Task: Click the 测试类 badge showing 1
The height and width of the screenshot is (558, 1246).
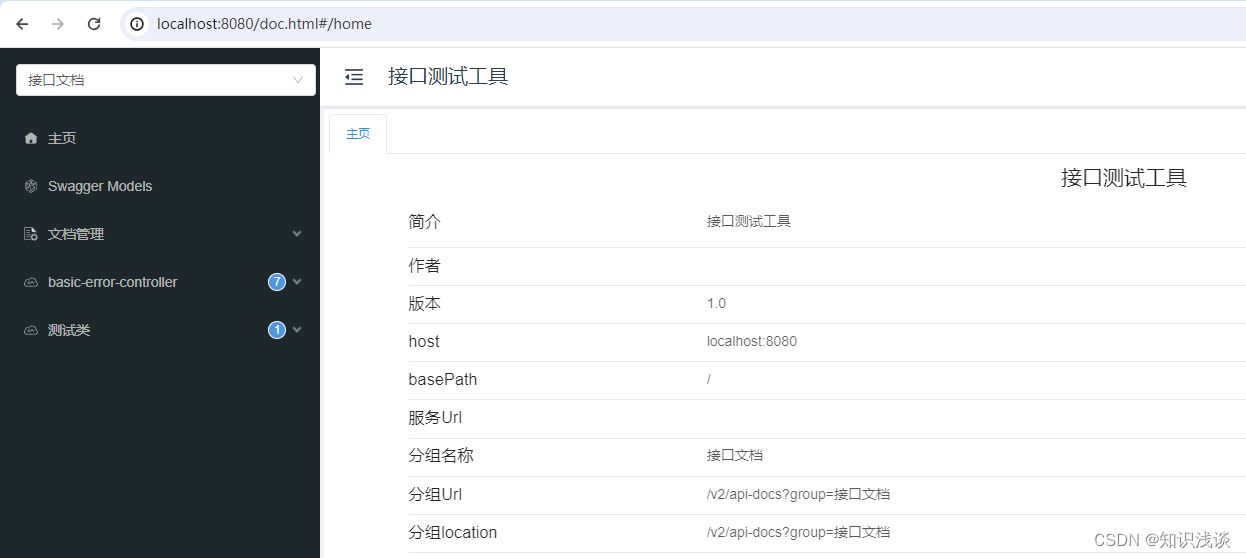Action: click(277, 330)
